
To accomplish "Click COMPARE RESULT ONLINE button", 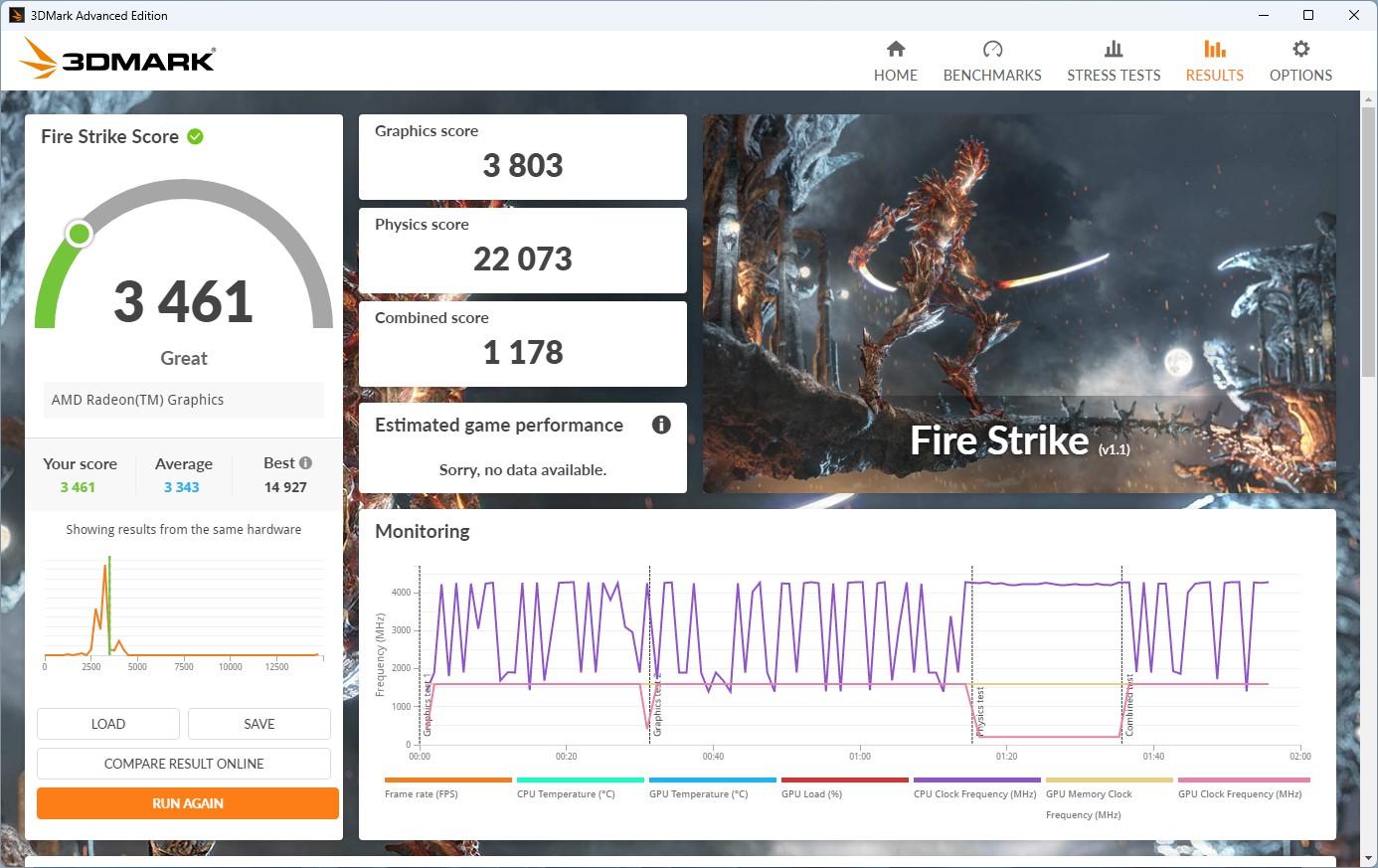I will point(184,764).
